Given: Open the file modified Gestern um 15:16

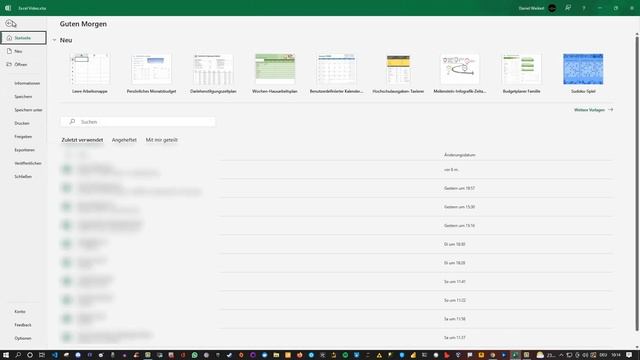Looking at the screenshot, I should click(337, 226).
